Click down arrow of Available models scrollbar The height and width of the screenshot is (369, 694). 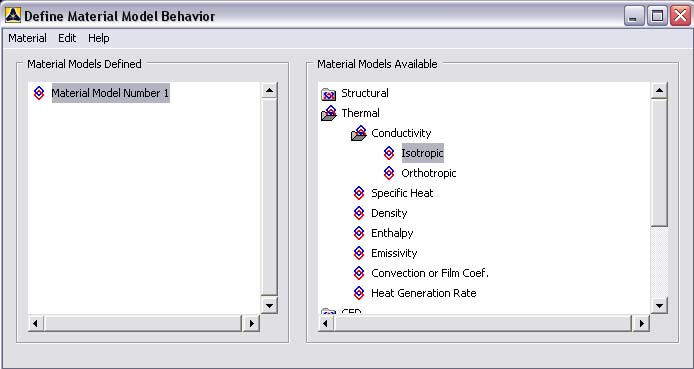(659, 305)
